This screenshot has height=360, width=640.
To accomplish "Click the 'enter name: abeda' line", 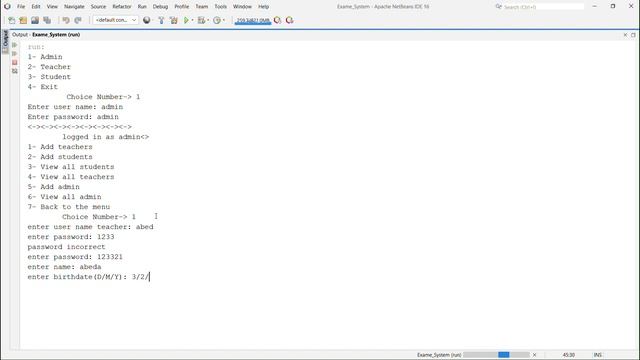I will (64, 267).
